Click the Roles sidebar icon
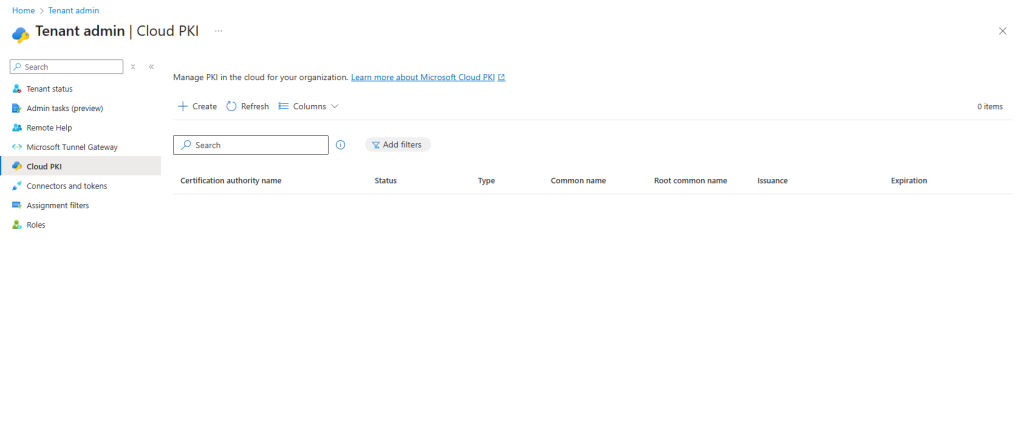Screen dimensions: 1024x437 tap(17, 225)
